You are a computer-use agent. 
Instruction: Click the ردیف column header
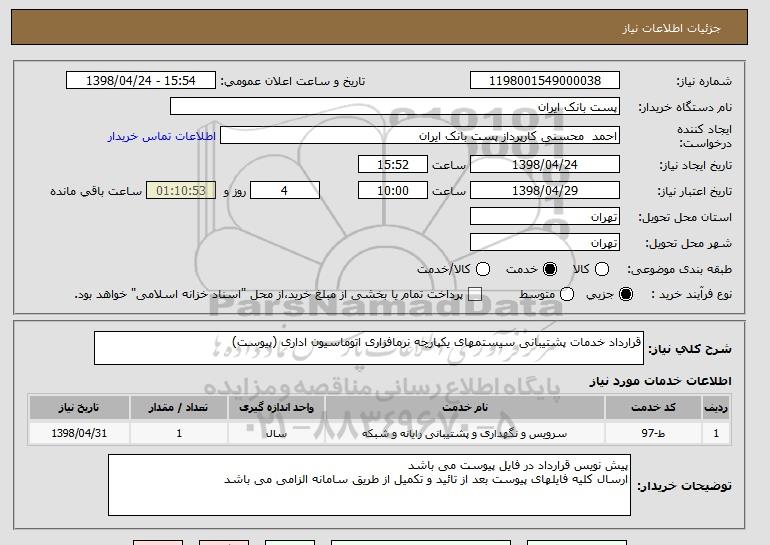[716, 408]
